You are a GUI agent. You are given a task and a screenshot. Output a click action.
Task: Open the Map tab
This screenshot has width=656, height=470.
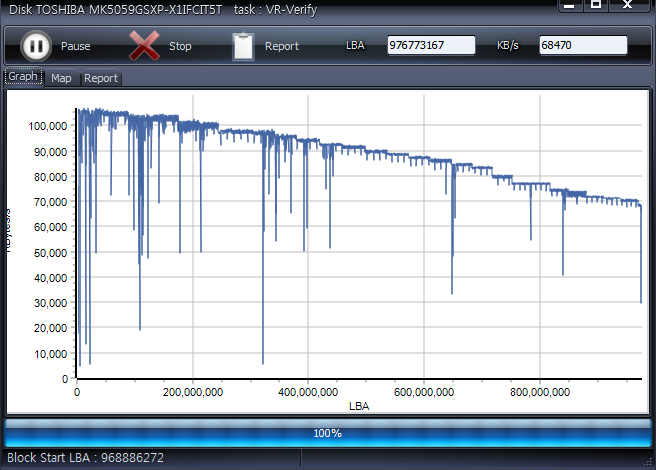(x=61, y=78)
